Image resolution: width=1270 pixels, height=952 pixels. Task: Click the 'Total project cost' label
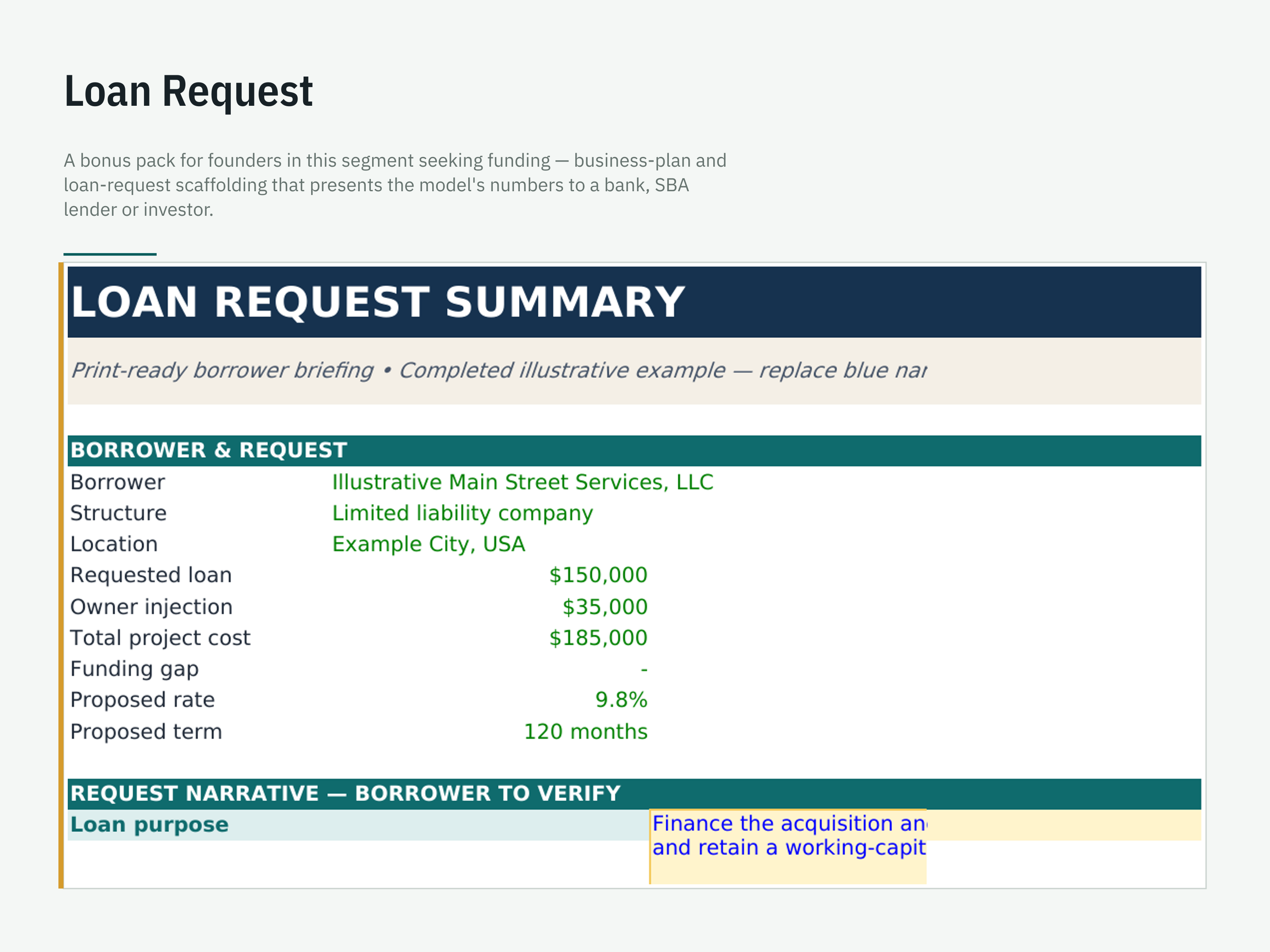pos(160,638)
